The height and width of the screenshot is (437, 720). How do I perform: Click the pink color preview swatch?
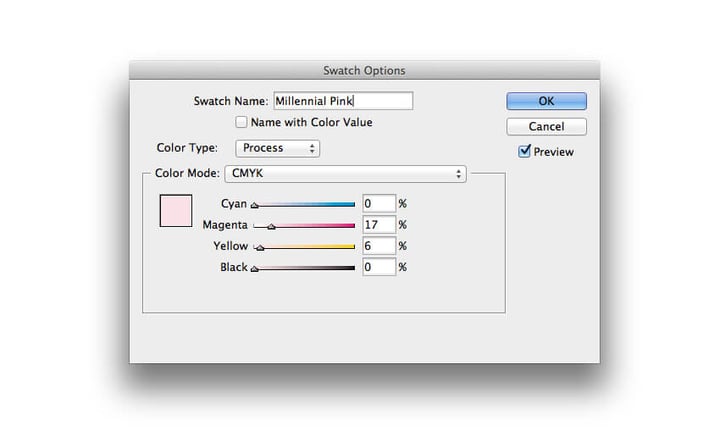point(175,211)
